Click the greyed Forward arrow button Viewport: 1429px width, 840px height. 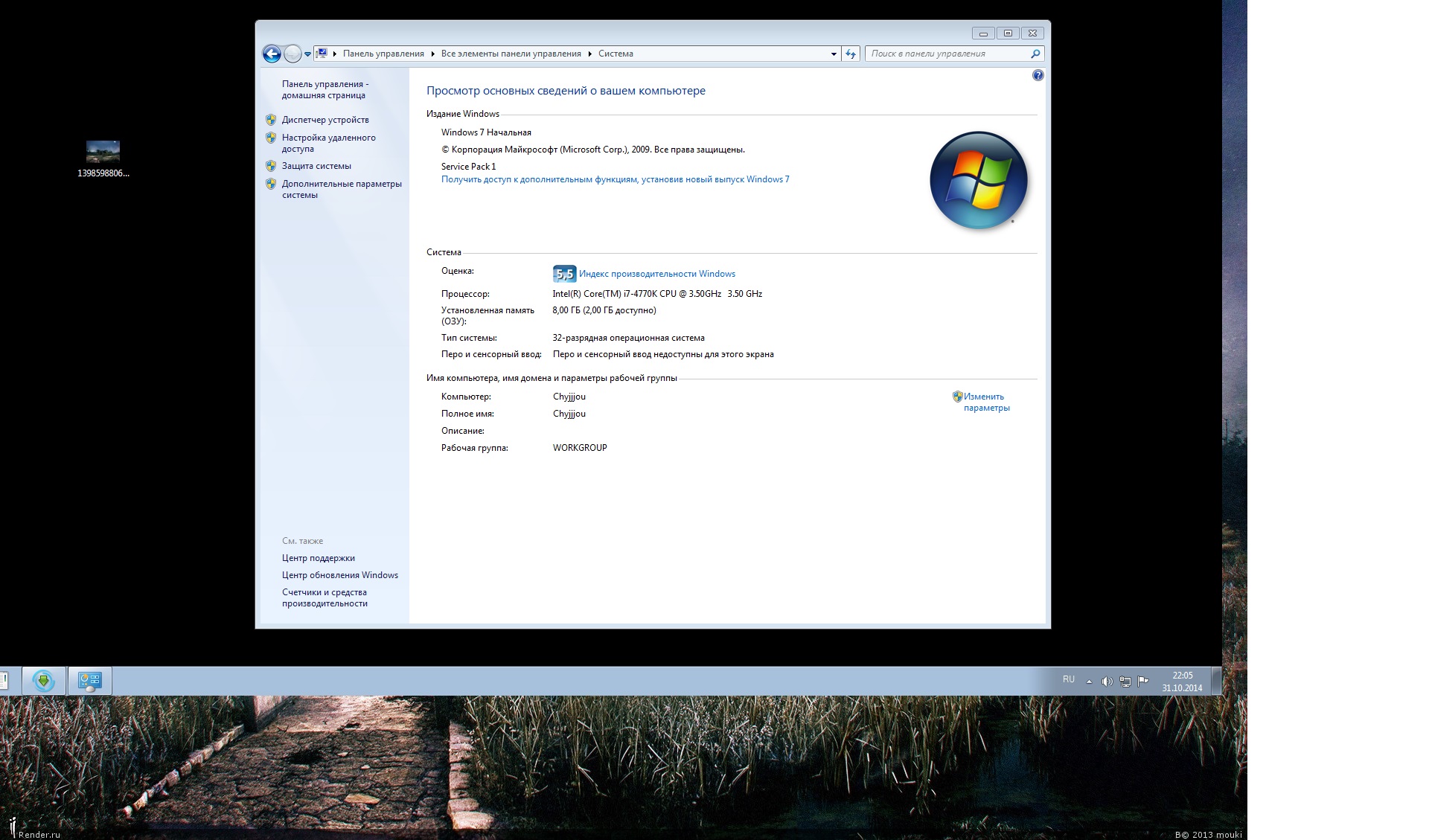pos(292,54)
